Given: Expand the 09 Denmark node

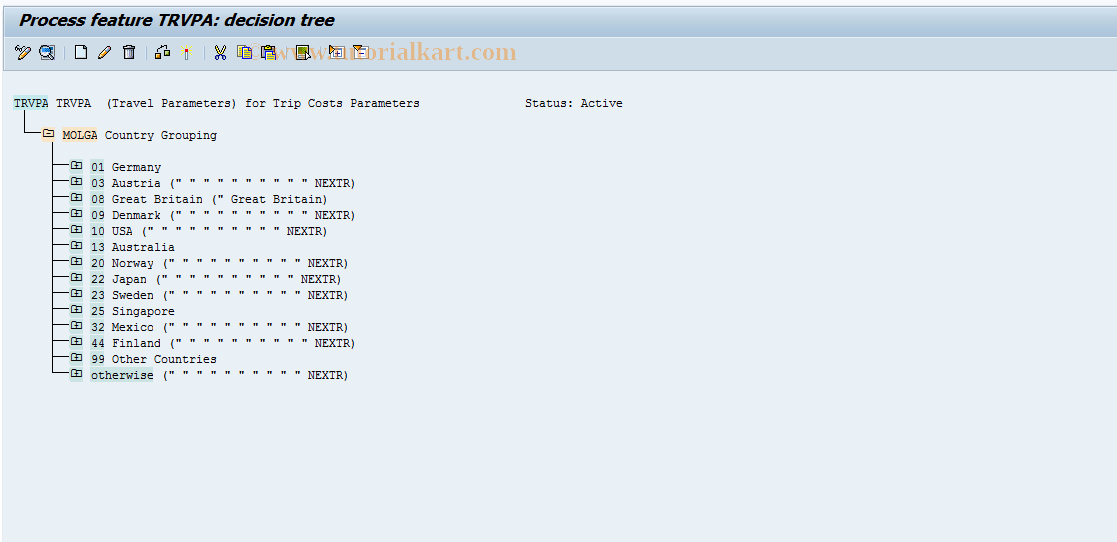Looking at the screenshot, I should tap(76, 214).
